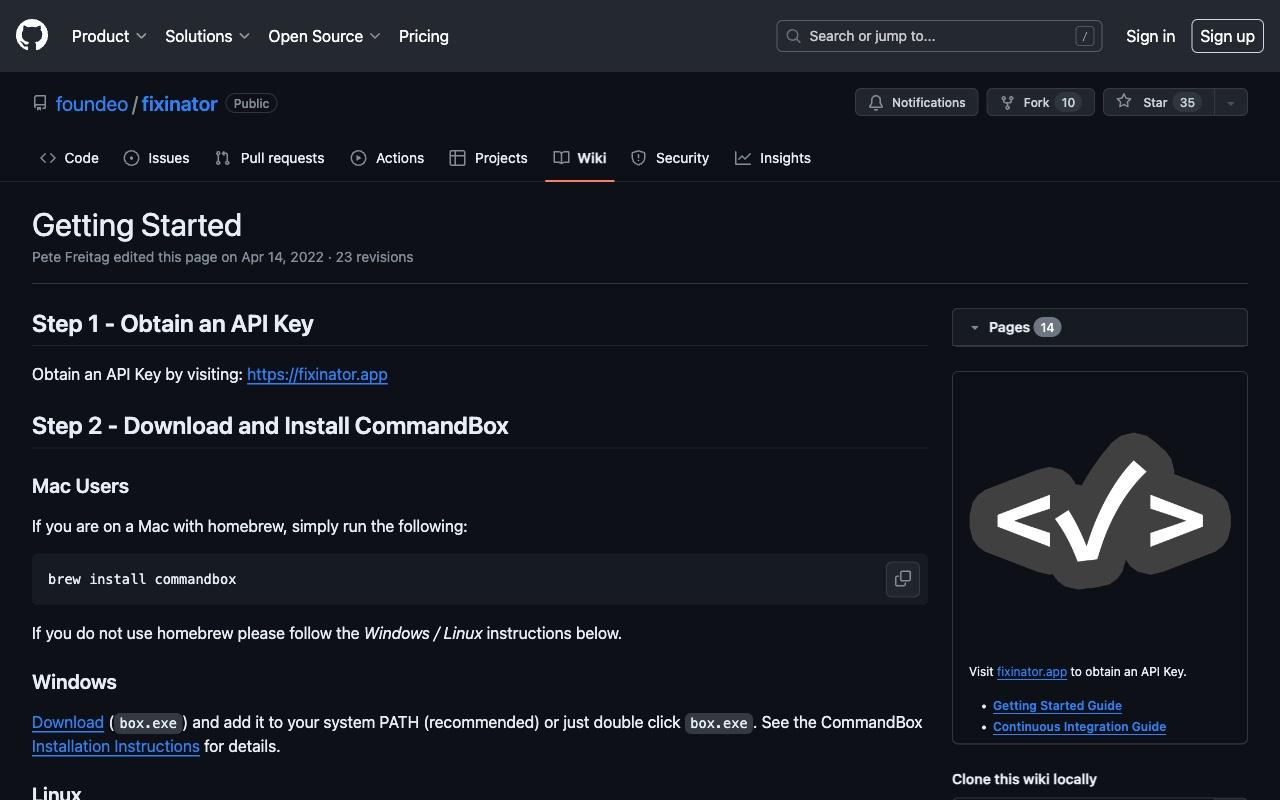Open the Continuous Integration Guide link
Image resolution: width=1280 pixels, height=800 pixels.
coord(1079,727)
